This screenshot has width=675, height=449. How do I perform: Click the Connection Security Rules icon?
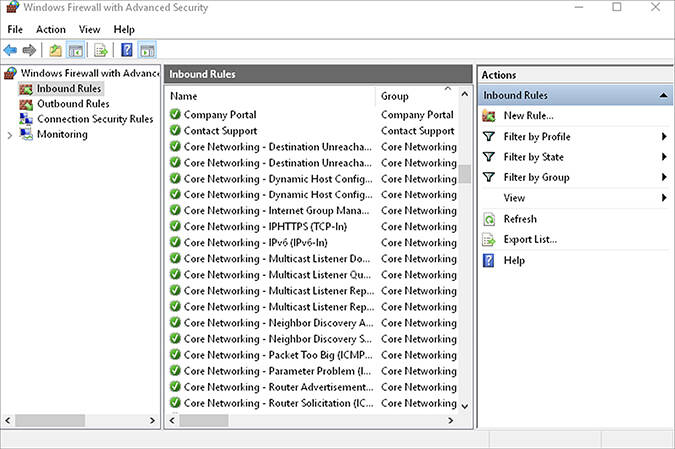(x=26, y=119)
